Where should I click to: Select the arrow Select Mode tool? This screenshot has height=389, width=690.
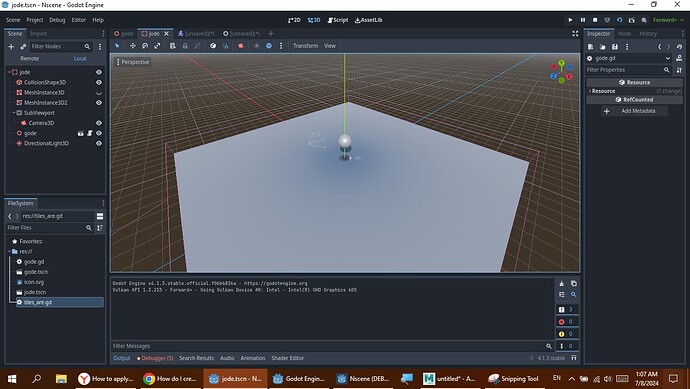[x=117, y=46]
